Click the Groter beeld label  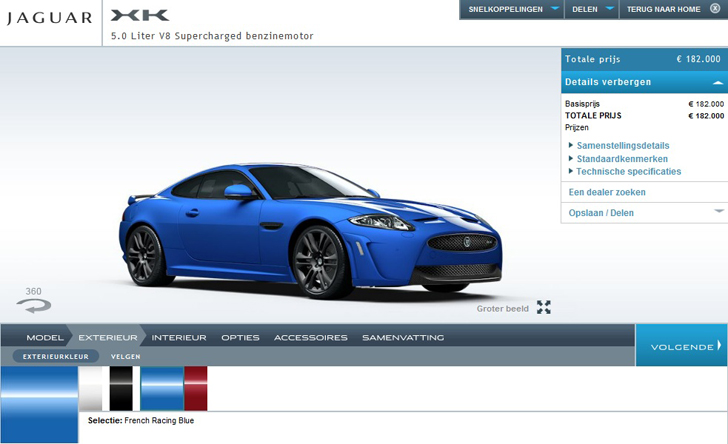point(502,308)
